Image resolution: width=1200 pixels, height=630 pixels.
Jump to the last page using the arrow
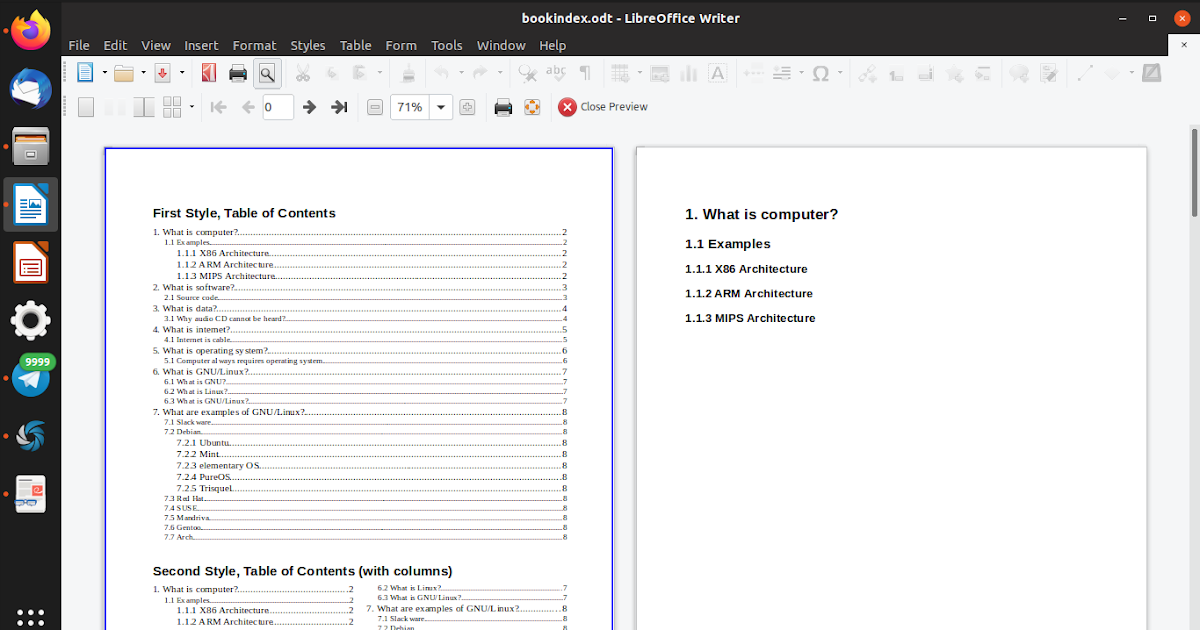click(339, 107)
